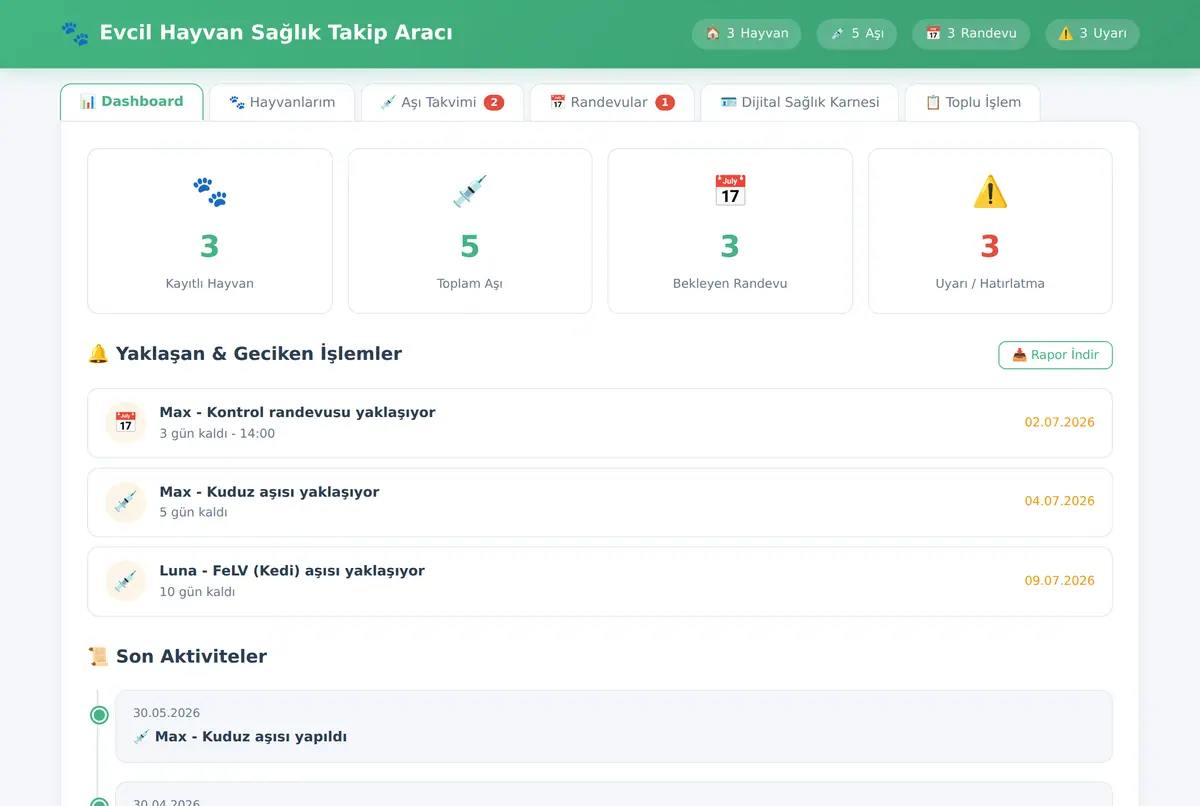
Task: Click the scroll icon next to Son Aktiviteler
Action: 98,657
